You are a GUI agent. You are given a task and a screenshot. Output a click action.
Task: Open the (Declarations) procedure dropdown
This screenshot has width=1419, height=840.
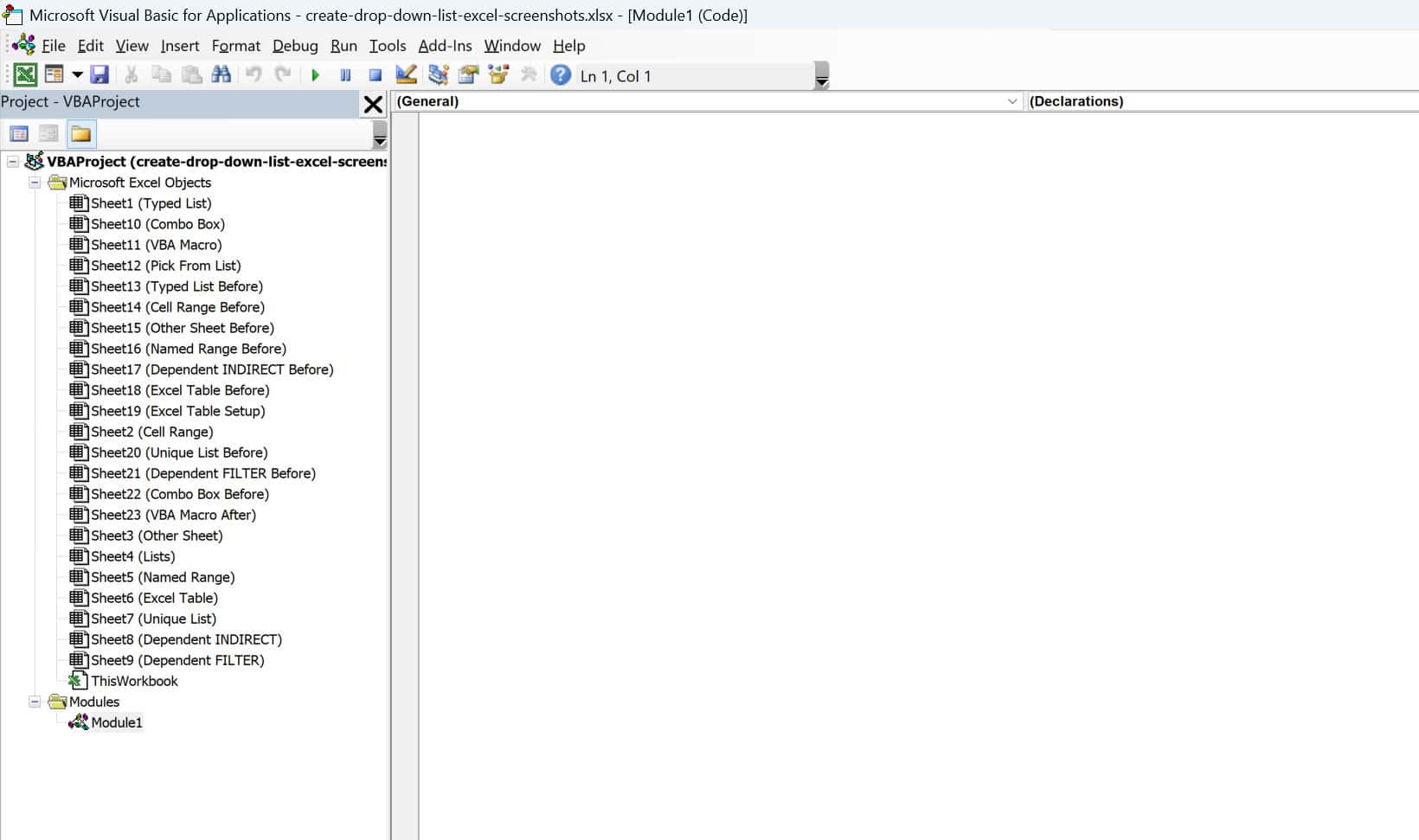(1222, 101)
